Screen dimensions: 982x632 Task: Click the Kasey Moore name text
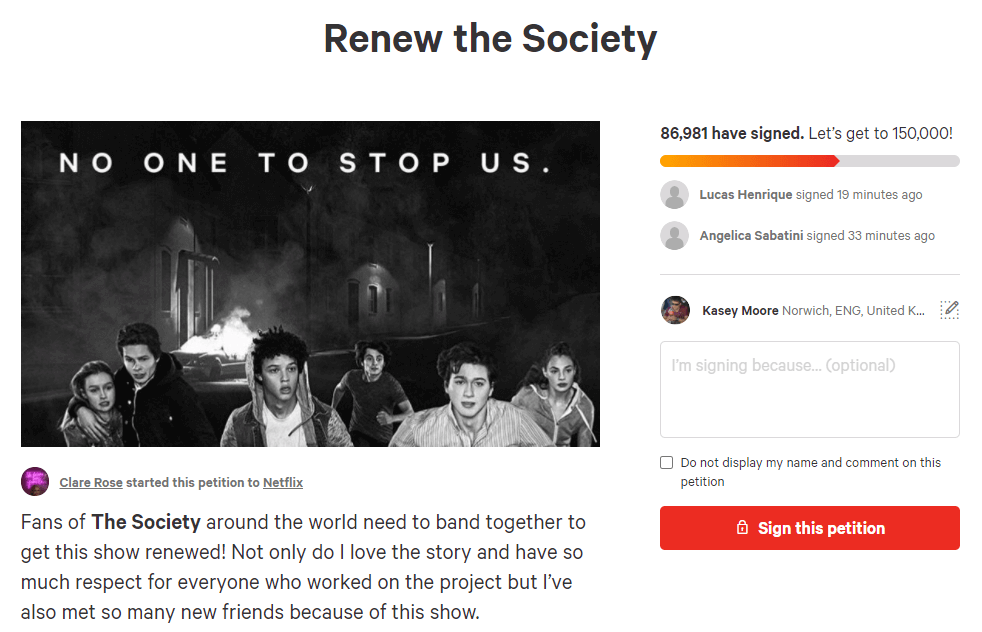pos(740,311)
